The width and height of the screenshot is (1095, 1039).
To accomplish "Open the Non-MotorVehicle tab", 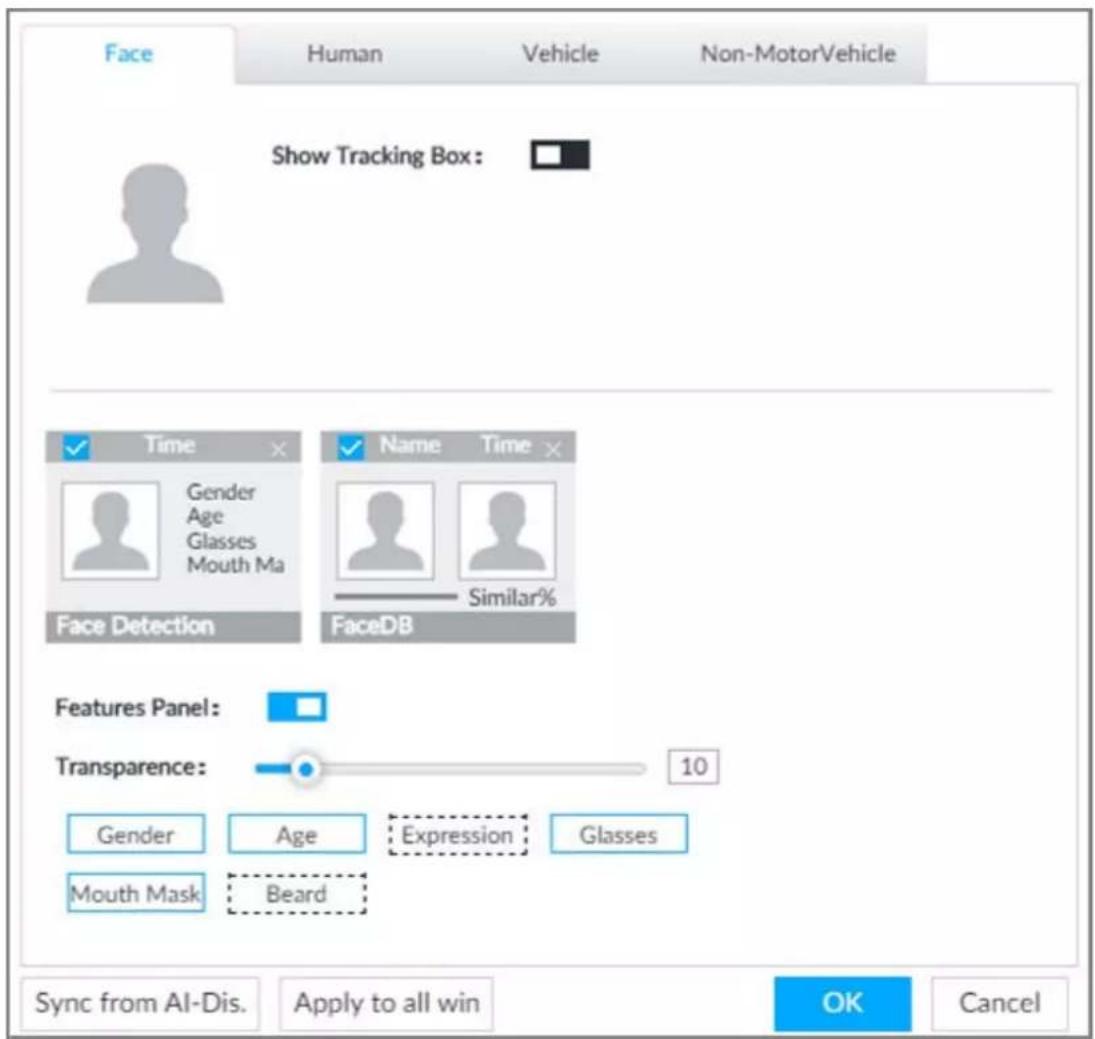I will pos(798,54).
